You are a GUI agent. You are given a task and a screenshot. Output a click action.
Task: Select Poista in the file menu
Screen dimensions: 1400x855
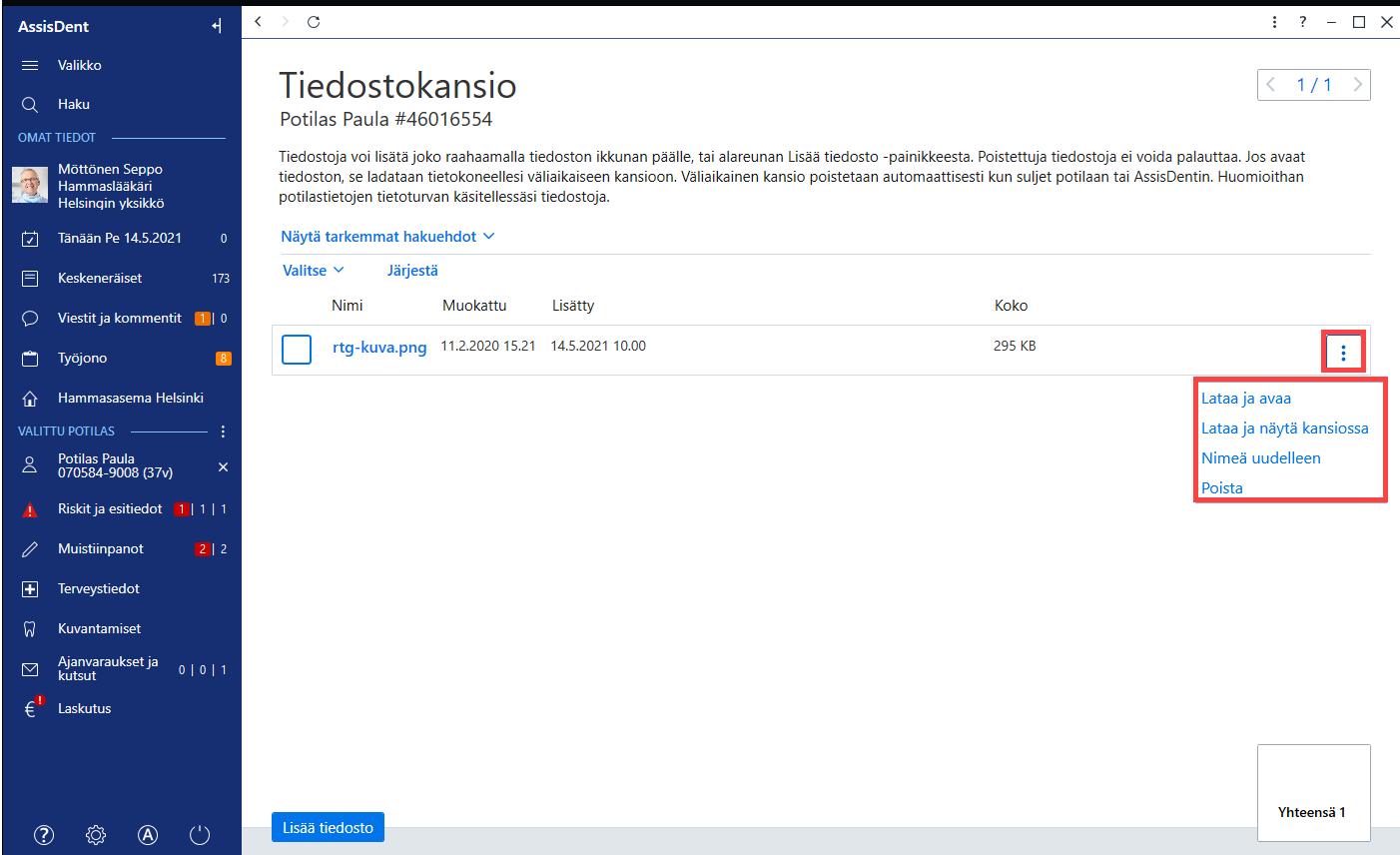pyautogui.click(x=1222, y=488)
